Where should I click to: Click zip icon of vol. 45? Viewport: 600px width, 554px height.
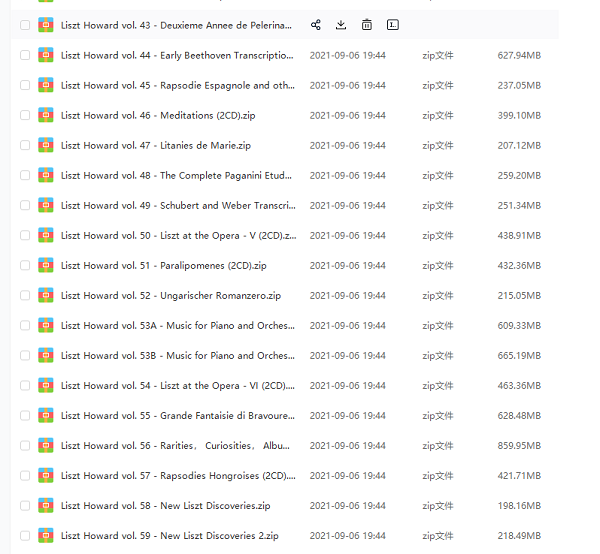(46, 85)
